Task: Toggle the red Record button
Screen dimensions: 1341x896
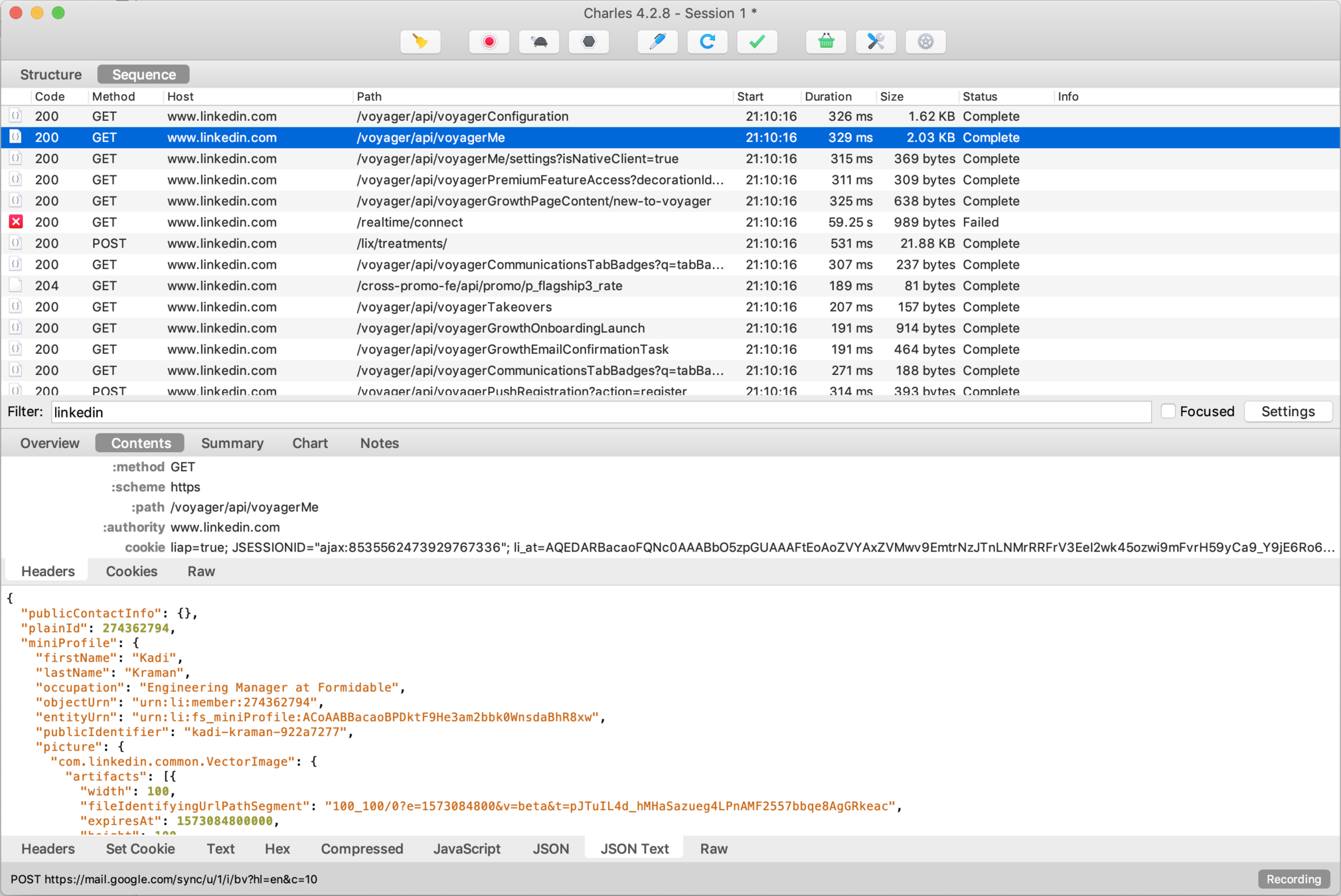Action: 489,42
